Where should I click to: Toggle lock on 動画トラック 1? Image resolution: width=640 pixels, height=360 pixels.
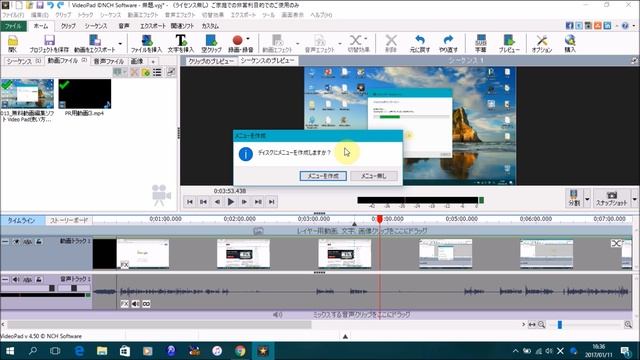39,242
